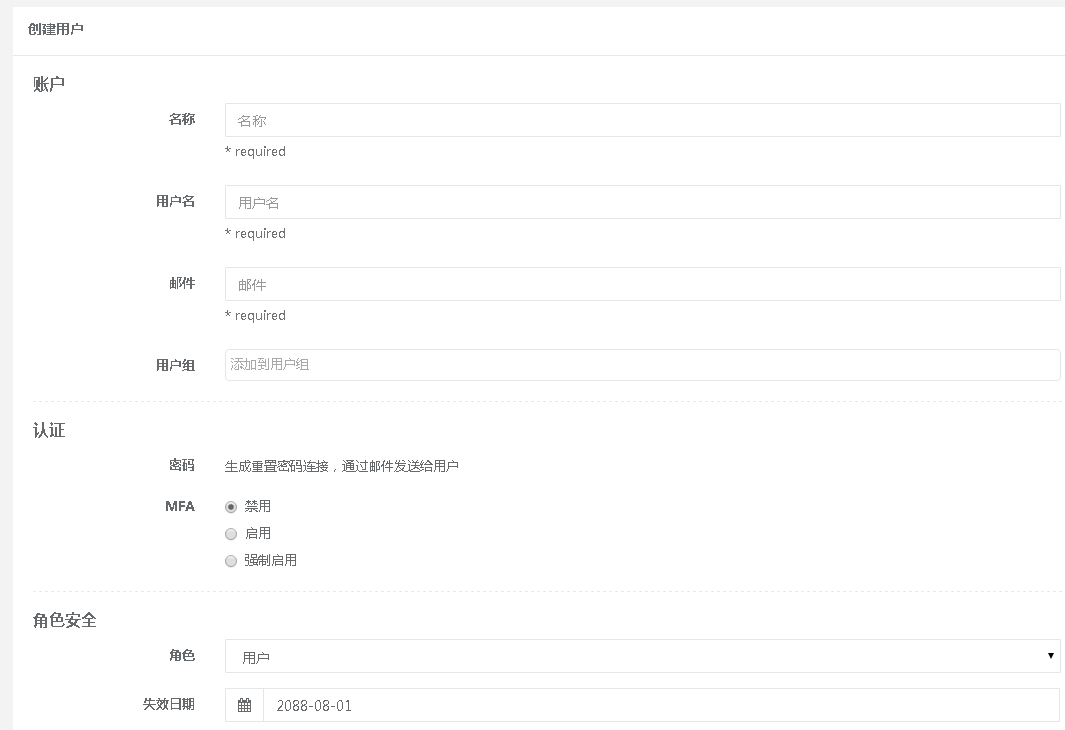This screenshot has height=730, width=1065.
Task: Click the 邮件 email input field
Action: coord(643,284)
